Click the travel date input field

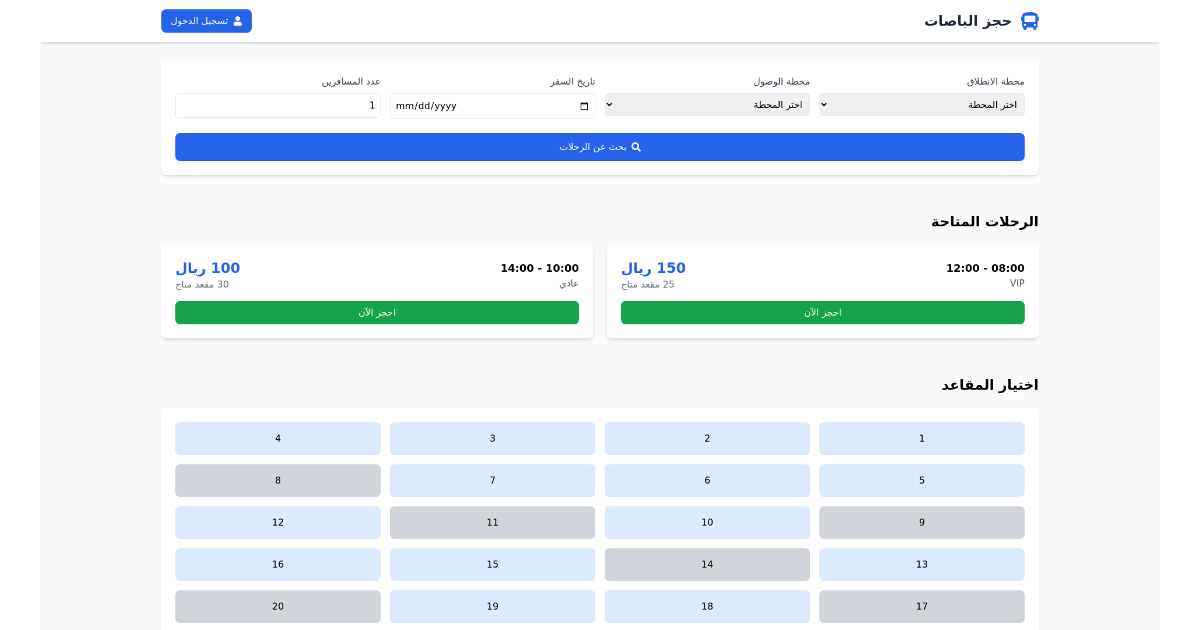(480, 105)
